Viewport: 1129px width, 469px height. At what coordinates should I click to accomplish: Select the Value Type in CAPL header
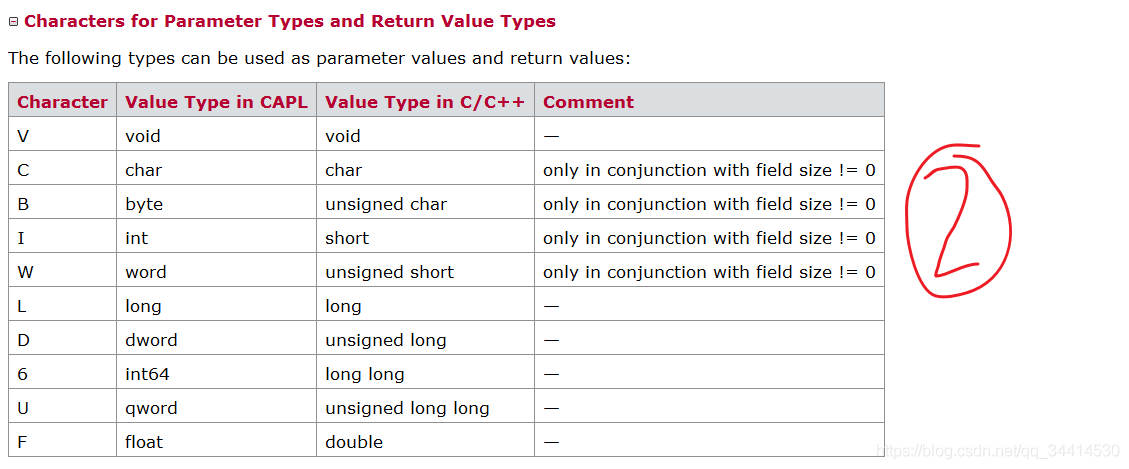click(216, 102)
